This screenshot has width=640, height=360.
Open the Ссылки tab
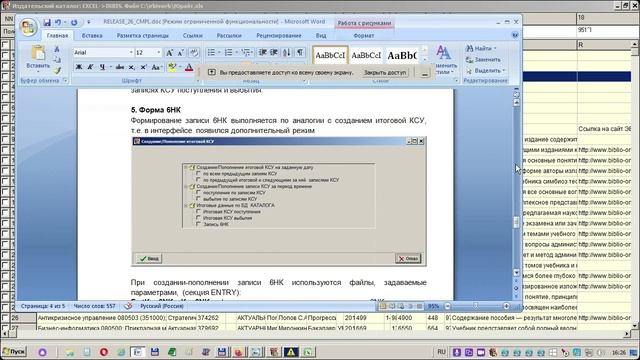pyautogui.click(x=193, y=36)
